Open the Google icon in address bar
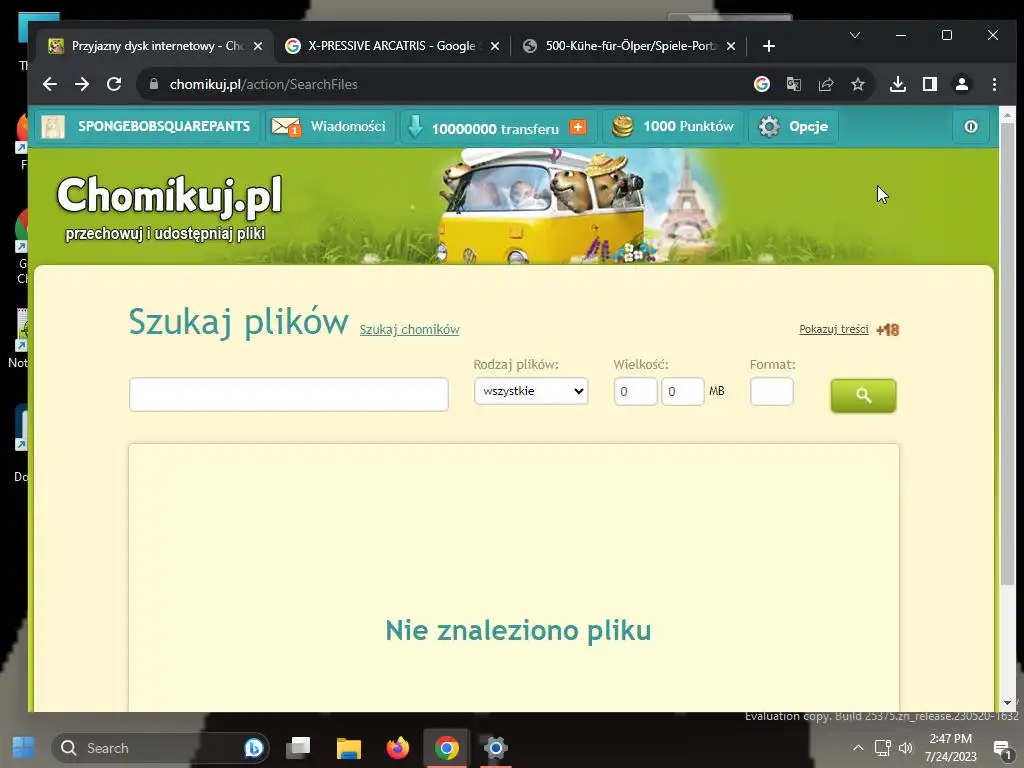 coord(761,84)
